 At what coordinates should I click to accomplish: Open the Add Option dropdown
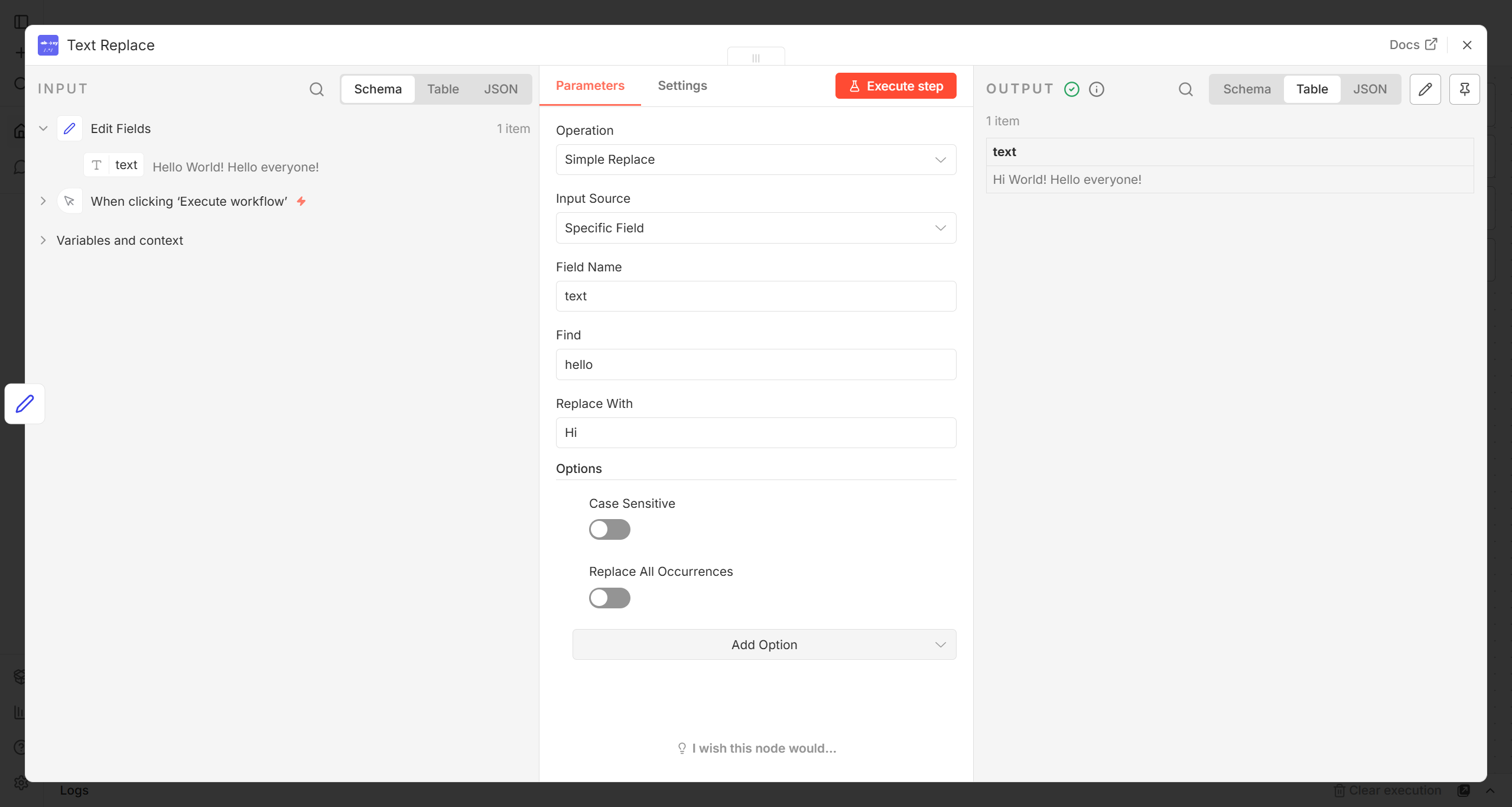(764, 644)
